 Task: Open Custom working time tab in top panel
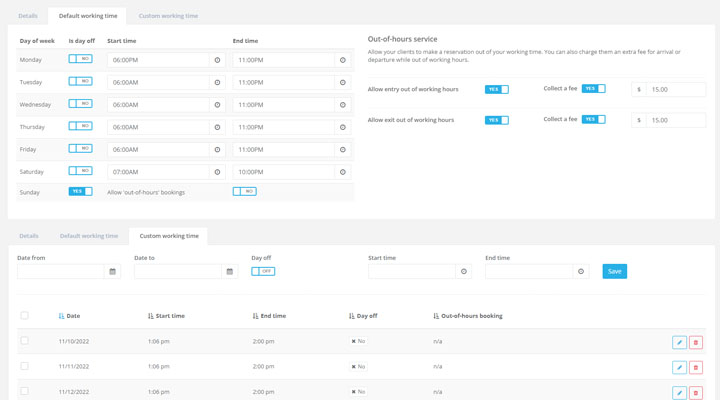pos(168,16)
